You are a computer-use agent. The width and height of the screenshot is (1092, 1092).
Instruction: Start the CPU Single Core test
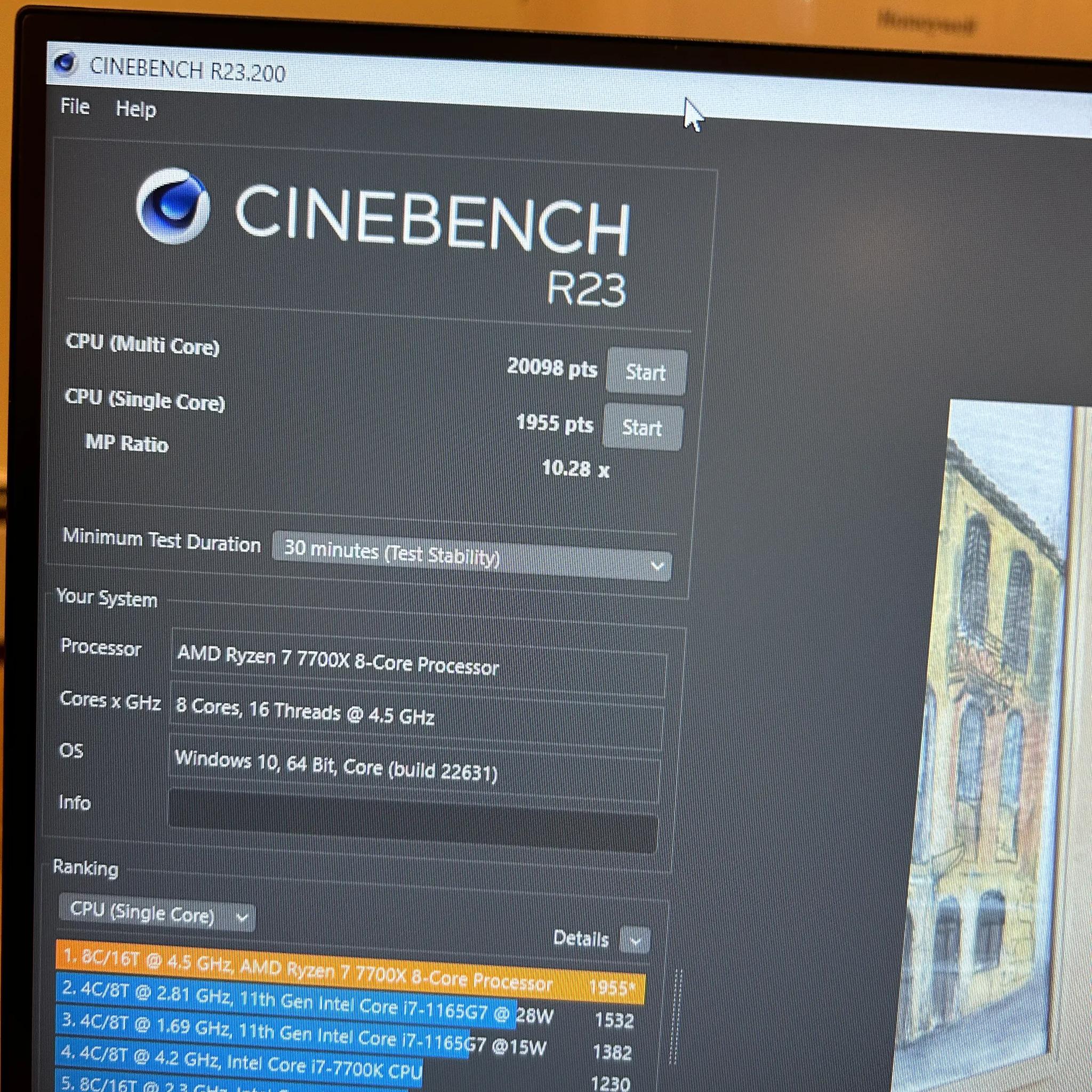pos(643,428)
